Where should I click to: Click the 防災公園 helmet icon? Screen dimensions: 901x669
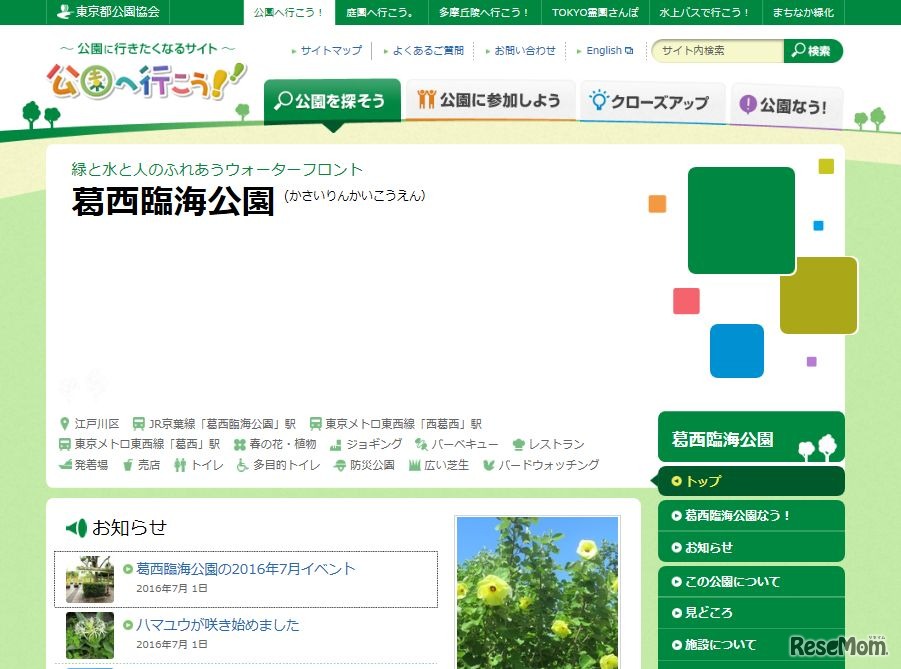340,465
